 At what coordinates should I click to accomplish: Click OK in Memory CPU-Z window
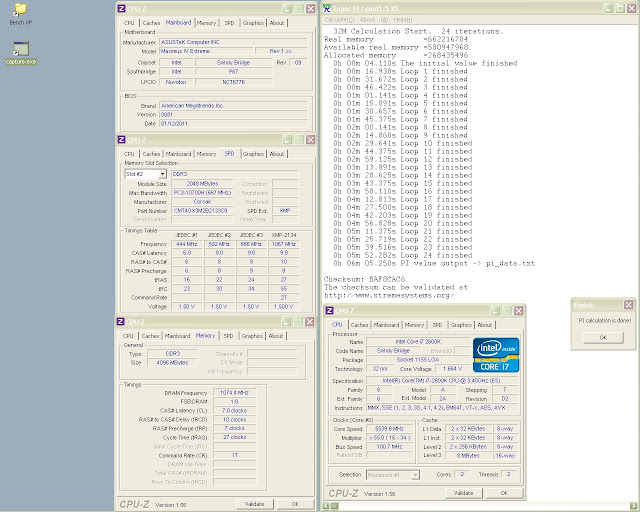point(295,504)
